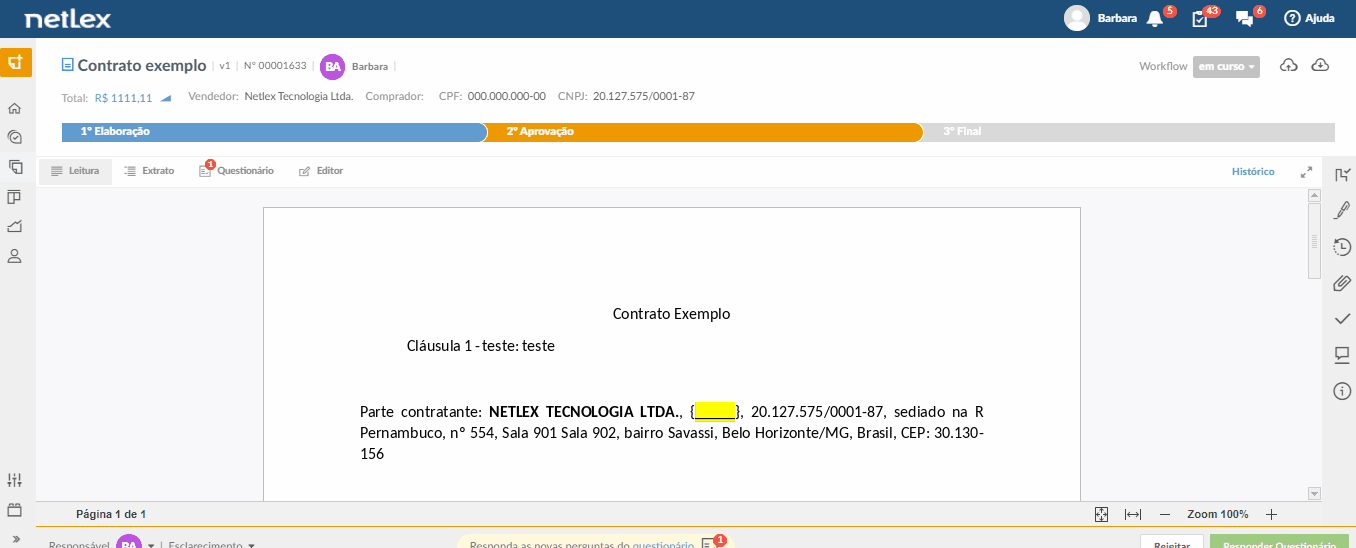Open the chat messages icon with 6 badge

pyautogui.click(x=1245, y=18)
